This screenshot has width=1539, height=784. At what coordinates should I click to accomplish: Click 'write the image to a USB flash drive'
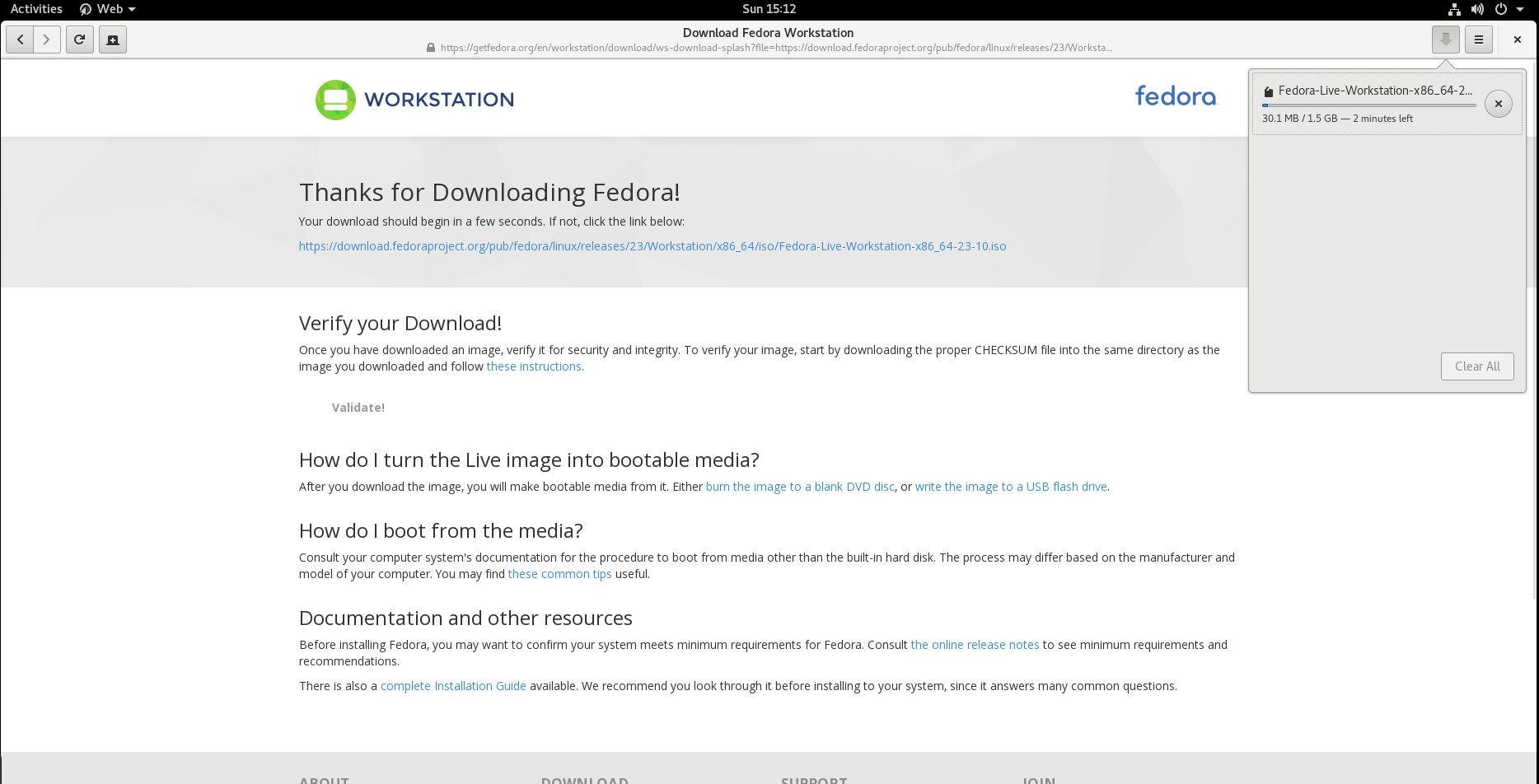(x=1010, y=487)
